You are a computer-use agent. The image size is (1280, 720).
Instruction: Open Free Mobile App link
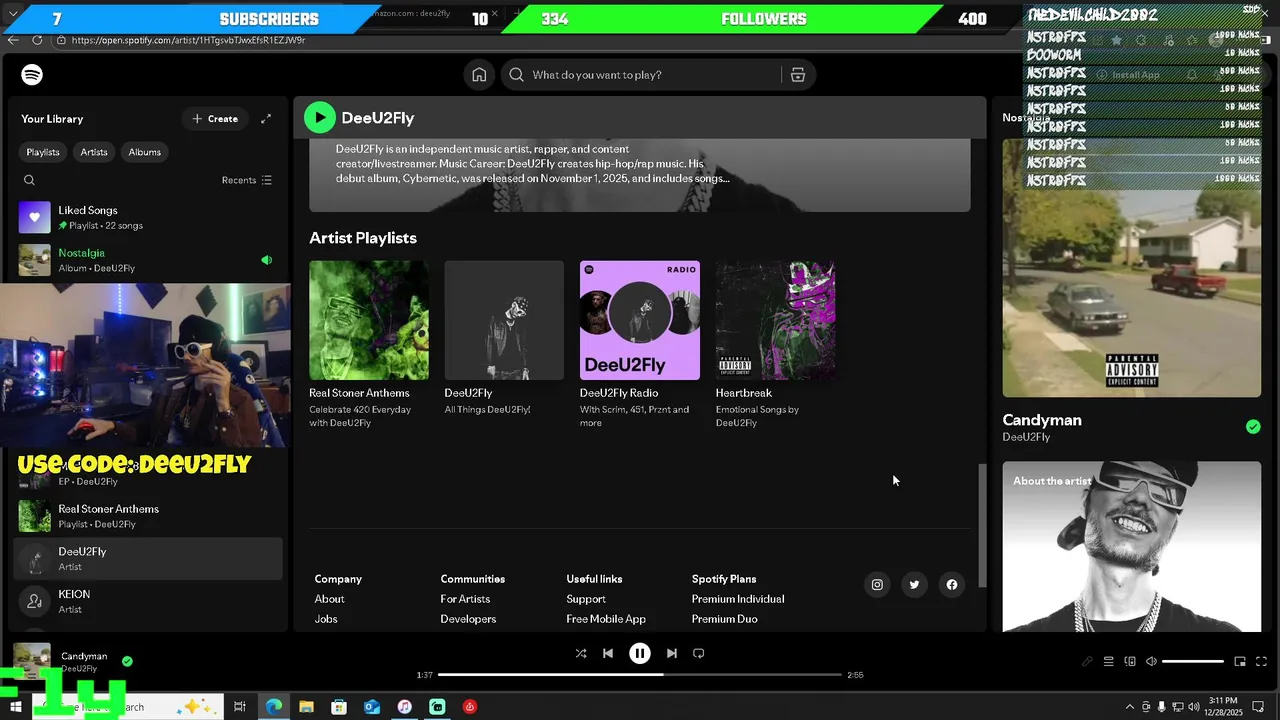[x=606, y=619]
